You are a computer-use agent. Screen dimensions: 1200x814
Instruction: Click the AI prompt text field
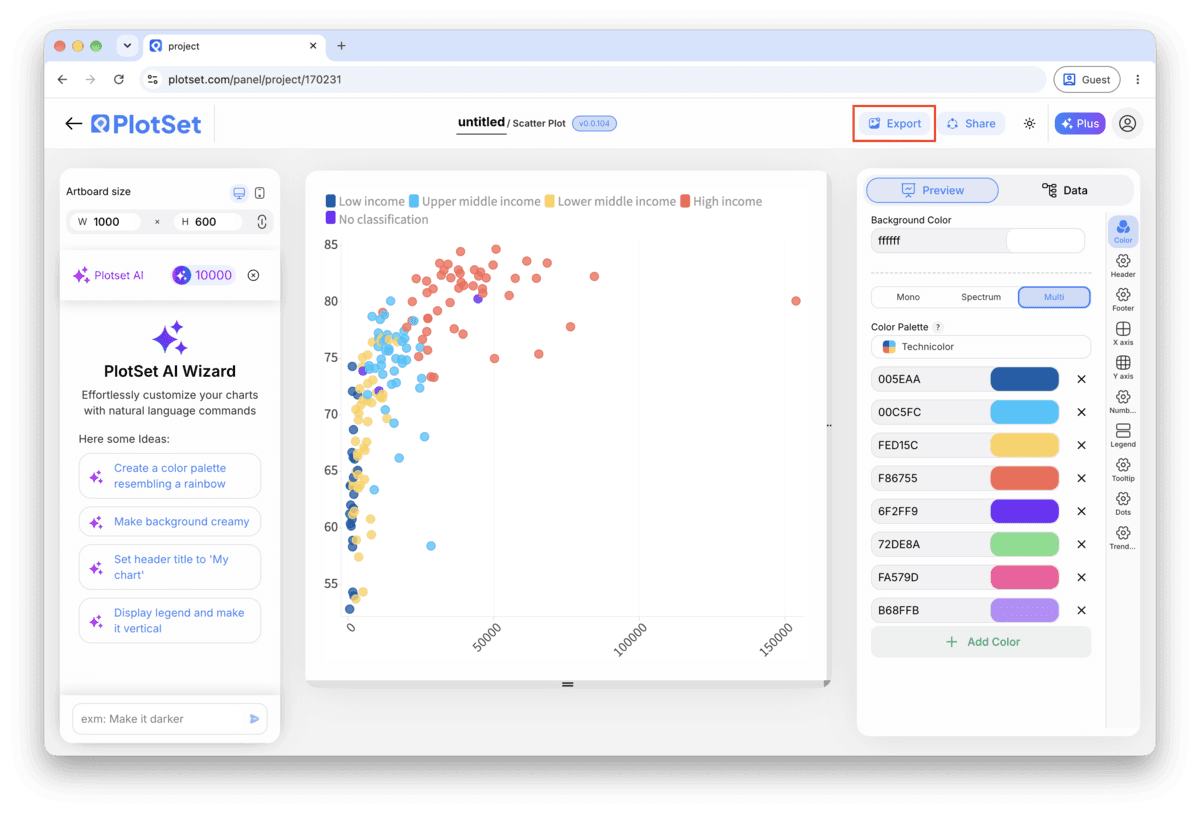pos(160,719)
